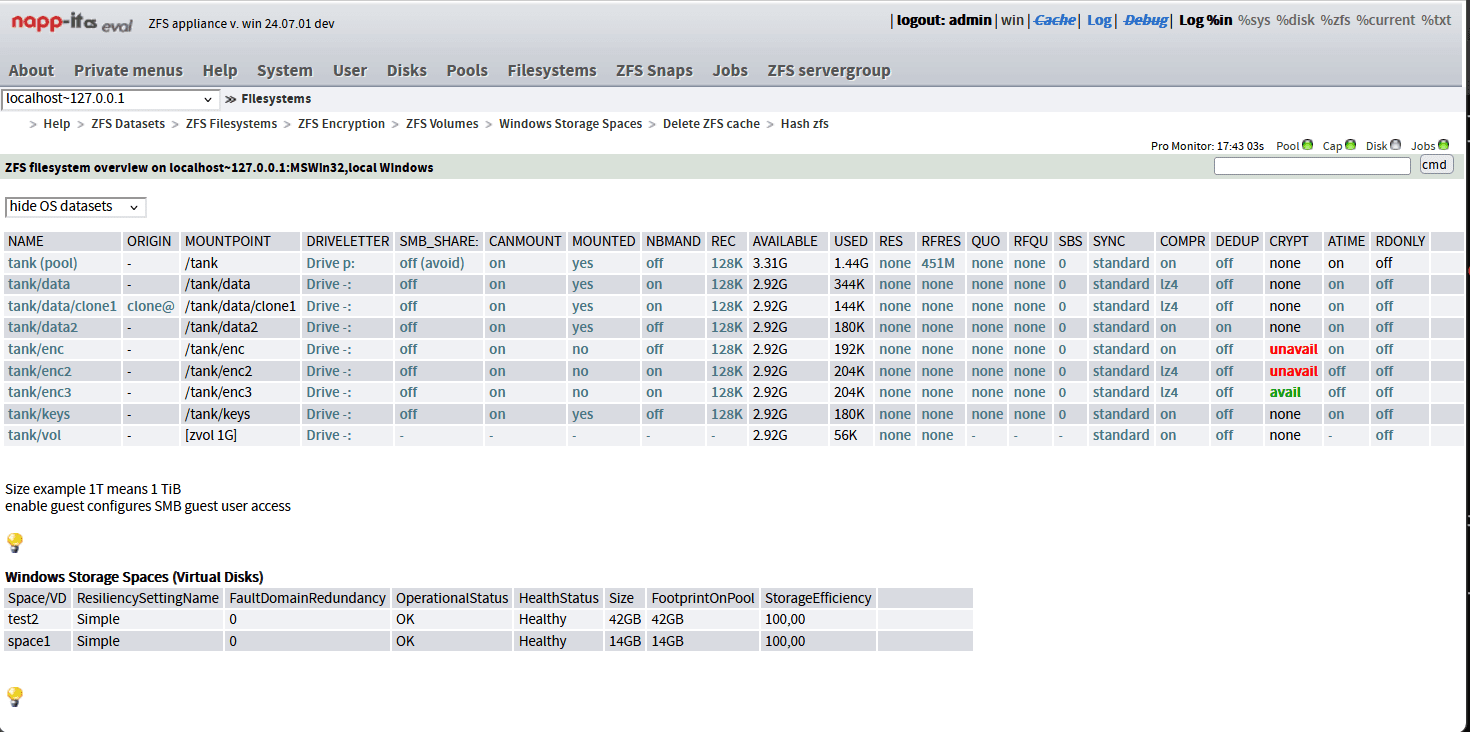Open the Private menus menu
The height and width of the screenshot is (732, 1470).
[x=128, y=70]
